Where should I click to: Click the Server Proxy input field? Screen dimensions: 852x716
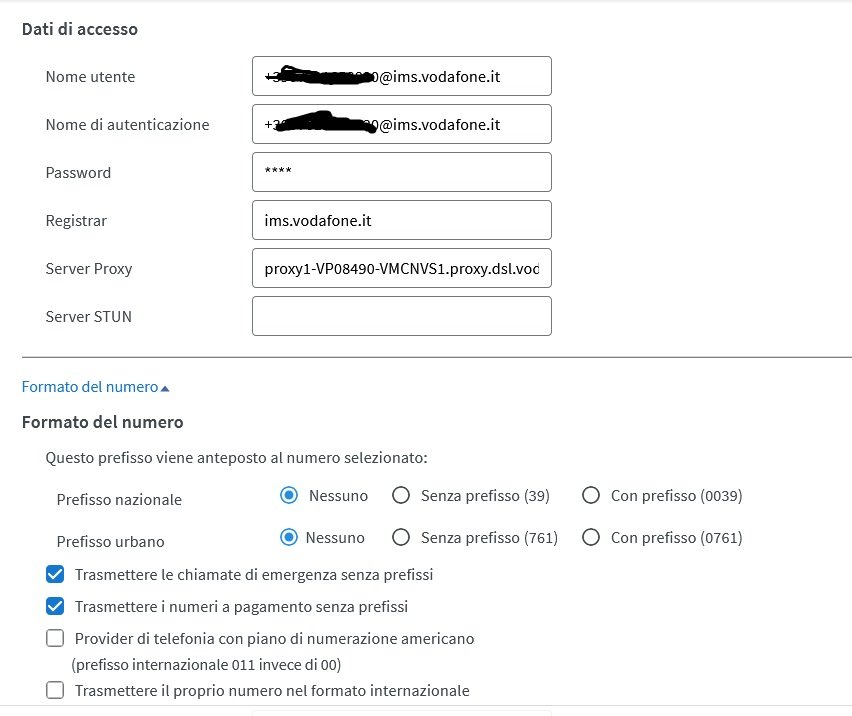point(401,268)
